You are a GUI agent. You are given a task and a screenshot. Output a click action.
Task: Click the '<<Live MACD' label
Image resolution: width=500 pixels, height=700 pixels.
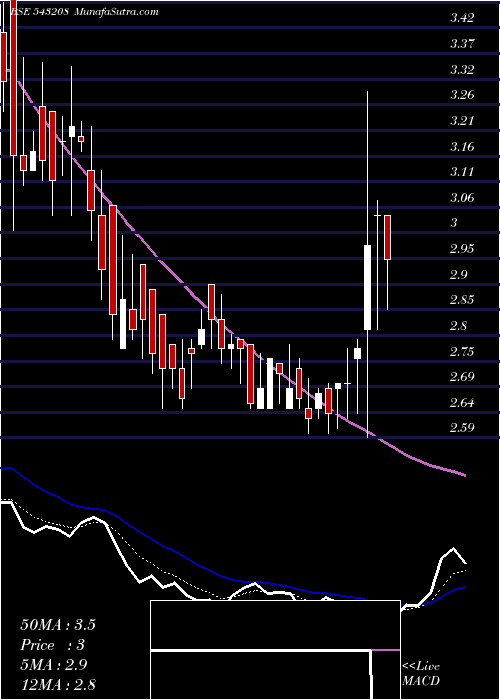421,674
